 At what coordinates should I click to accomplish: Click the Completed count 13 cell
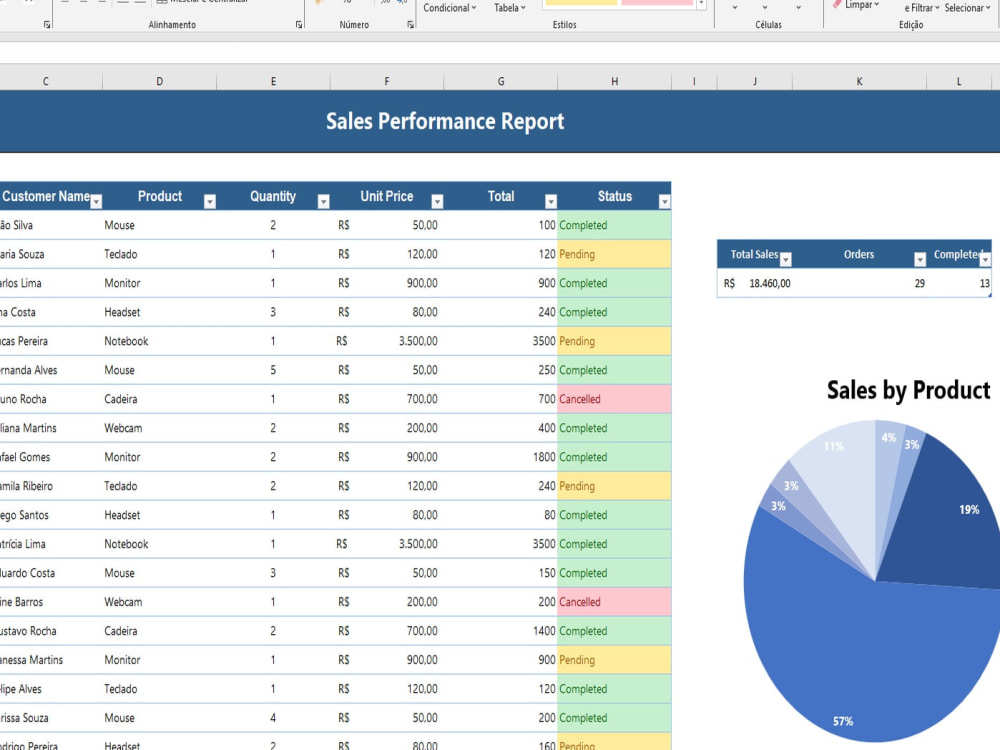tap(959, 283)
